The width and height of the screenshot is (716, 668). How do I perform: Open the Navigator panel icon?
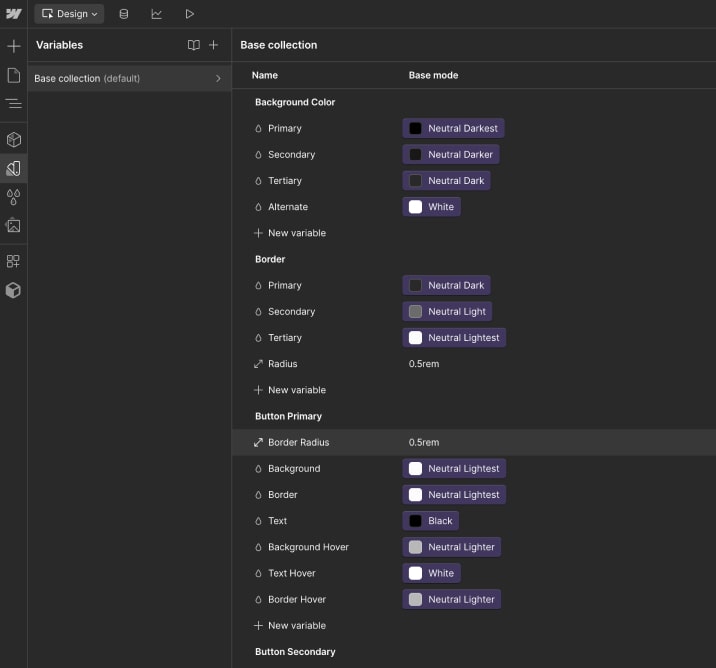point(14,104)
